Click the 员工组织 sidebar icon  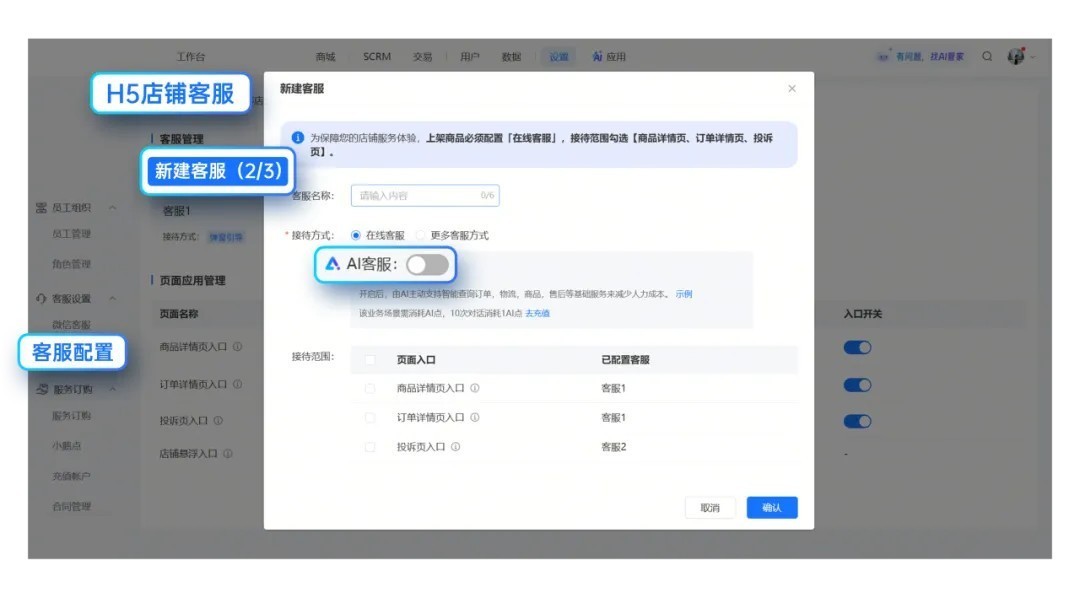(x=41, y=207)
